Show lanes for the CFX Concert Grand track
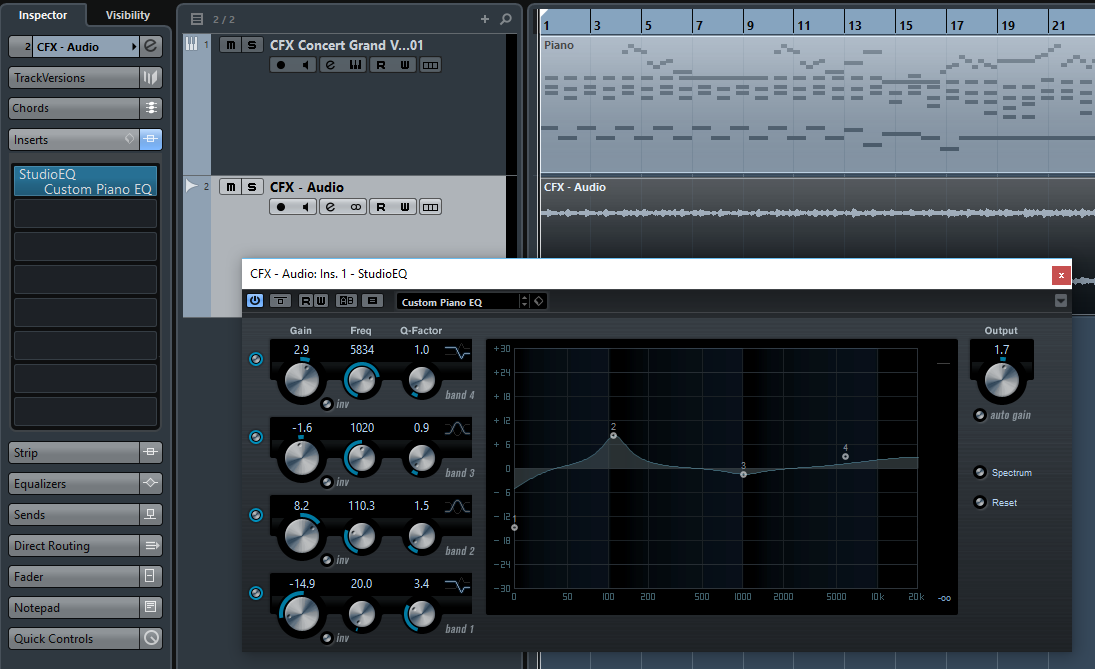 [430, 65]
